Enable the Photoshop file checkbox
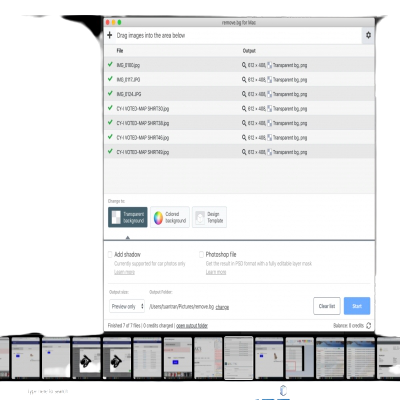The height and width of the screenshot is (400, 400). click(x=201, y=255)
